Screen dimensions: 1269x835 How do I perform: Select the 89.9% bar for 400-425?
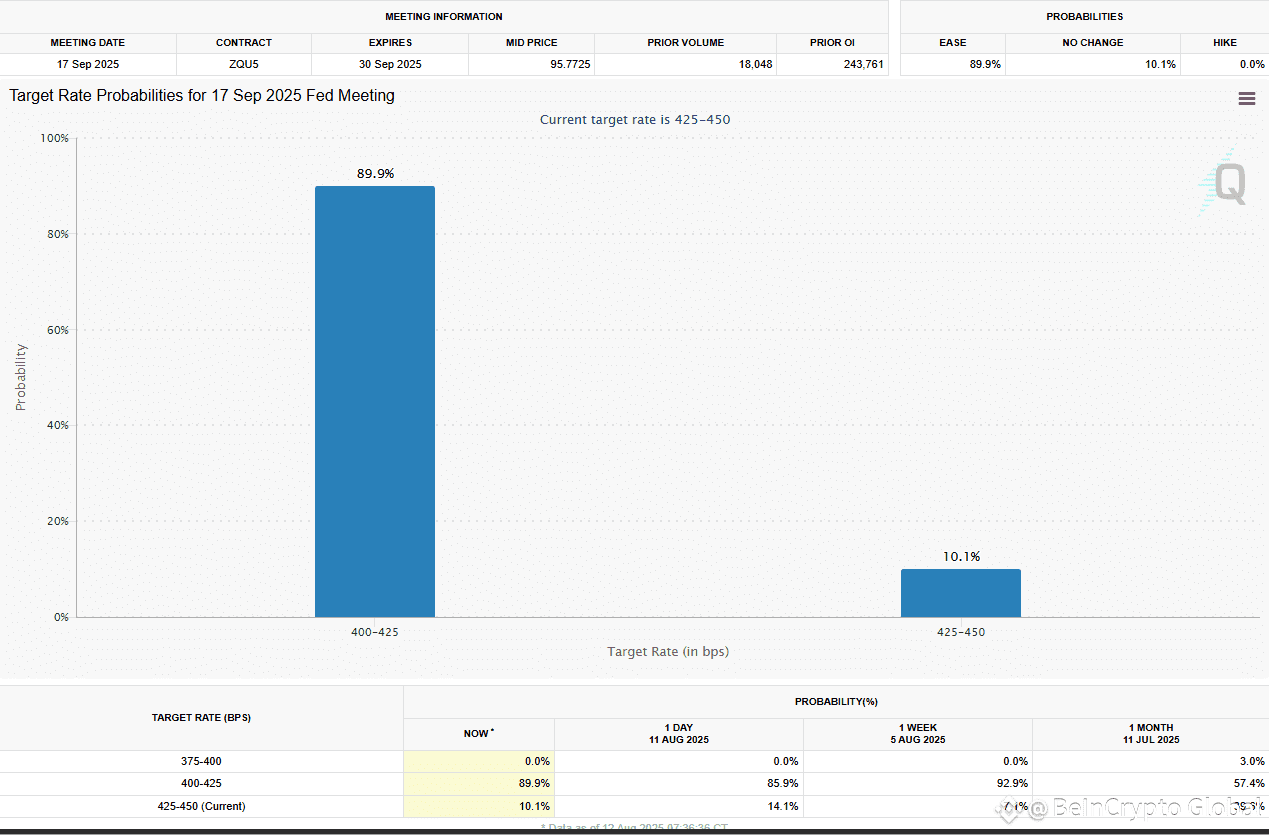coord(375,401)
